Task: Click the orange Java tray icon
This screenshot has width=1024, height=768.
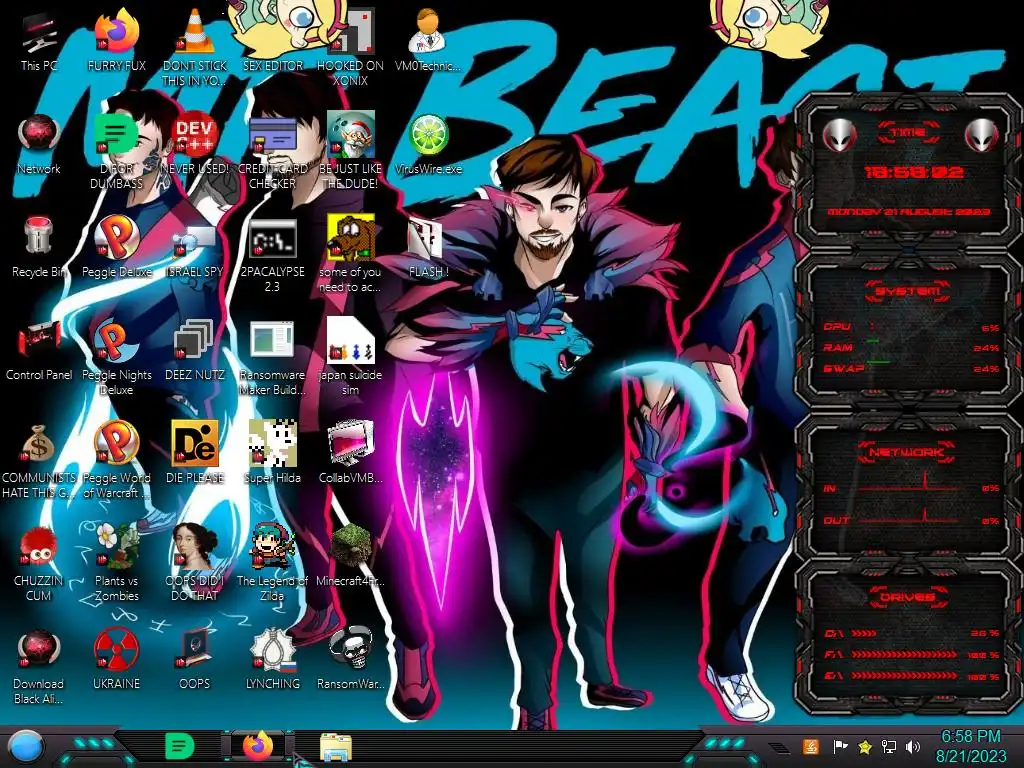Action: (x=811, y=746)
